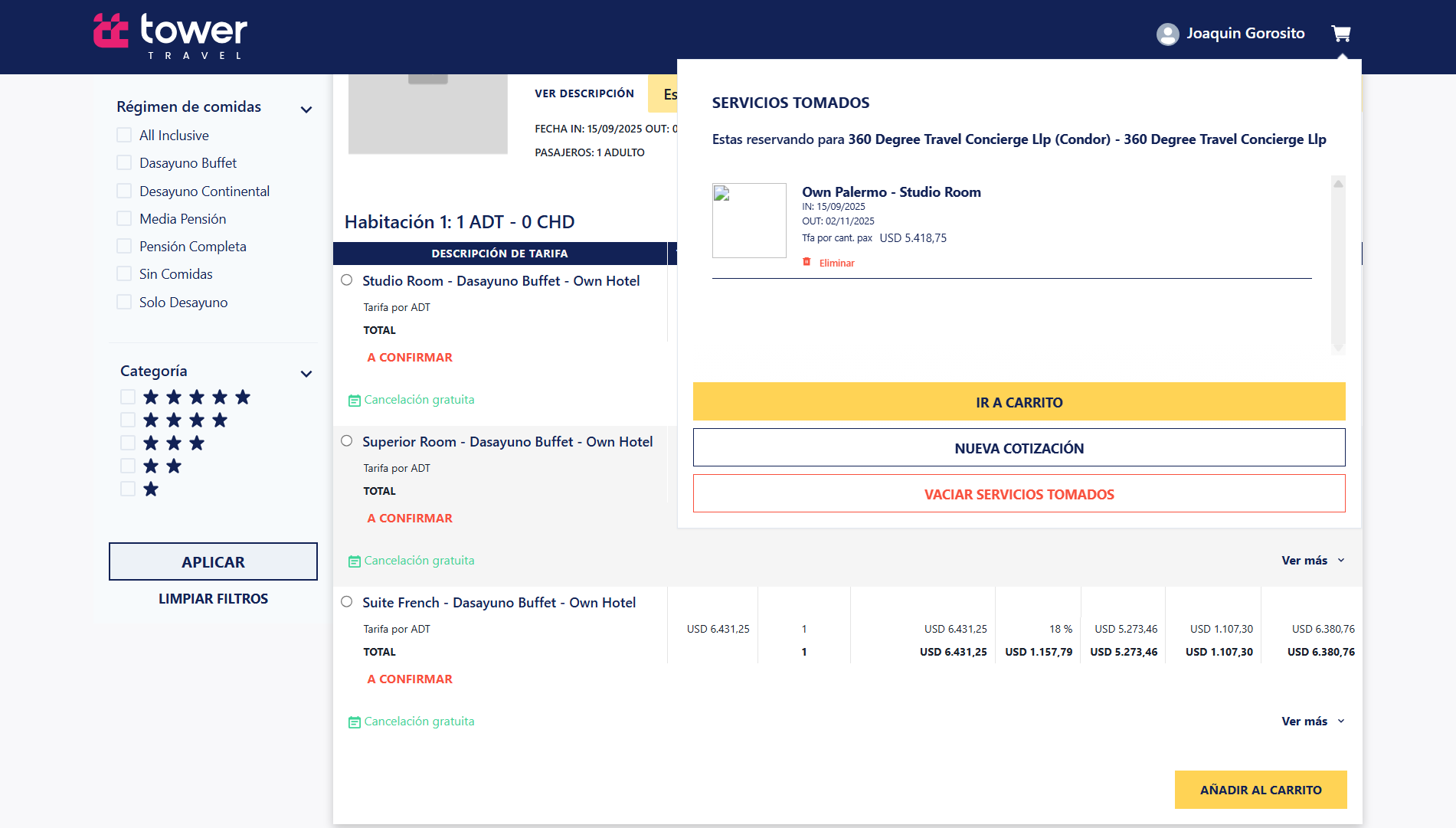1456x828 pixels.
Task: Enable the All Inclusive checkbox
Action: click(124, 134)
